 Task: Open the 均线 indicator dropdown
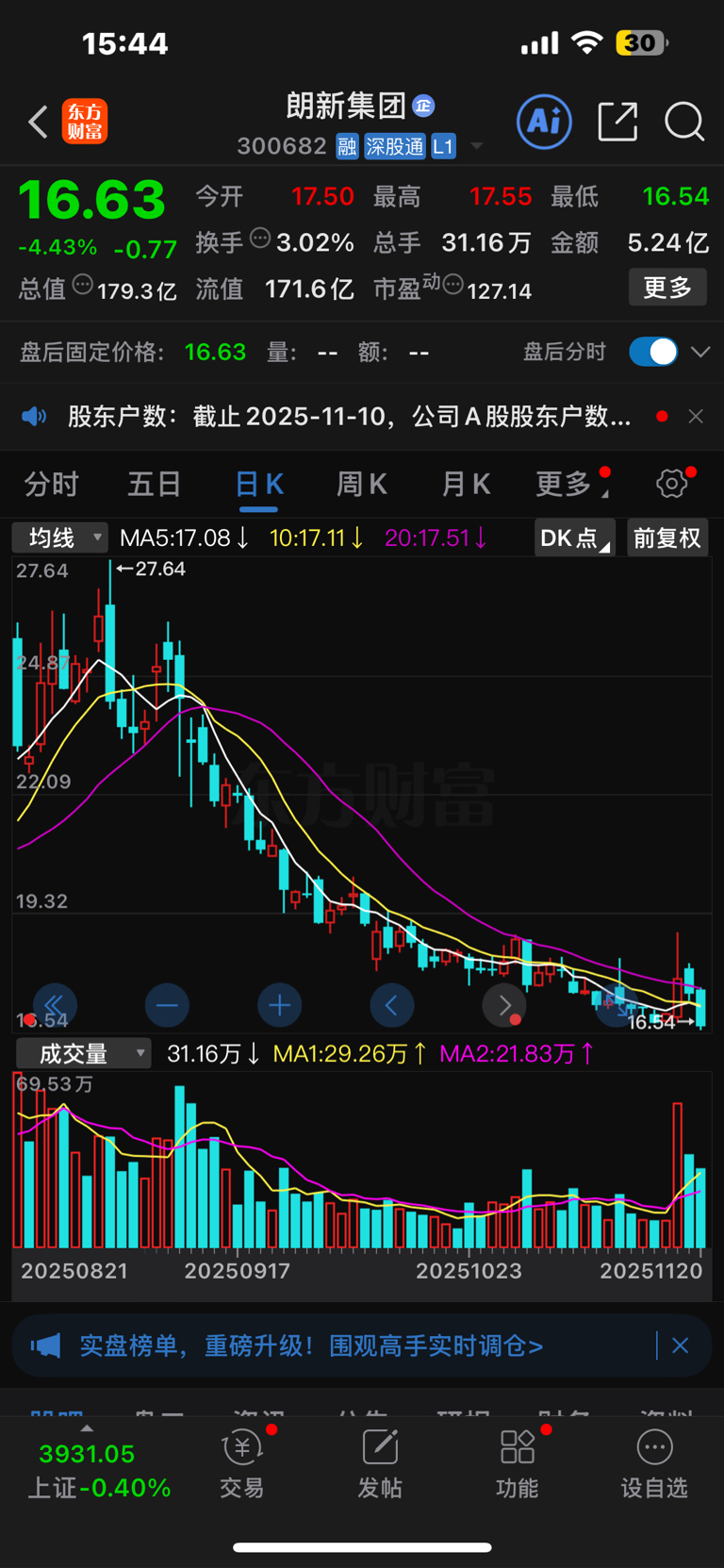tap(59, 538)
